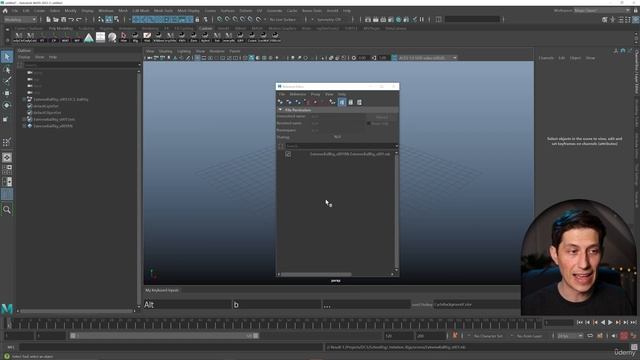
Task: Activate the Move tool in the toolbox
Action: coord(7,93)
